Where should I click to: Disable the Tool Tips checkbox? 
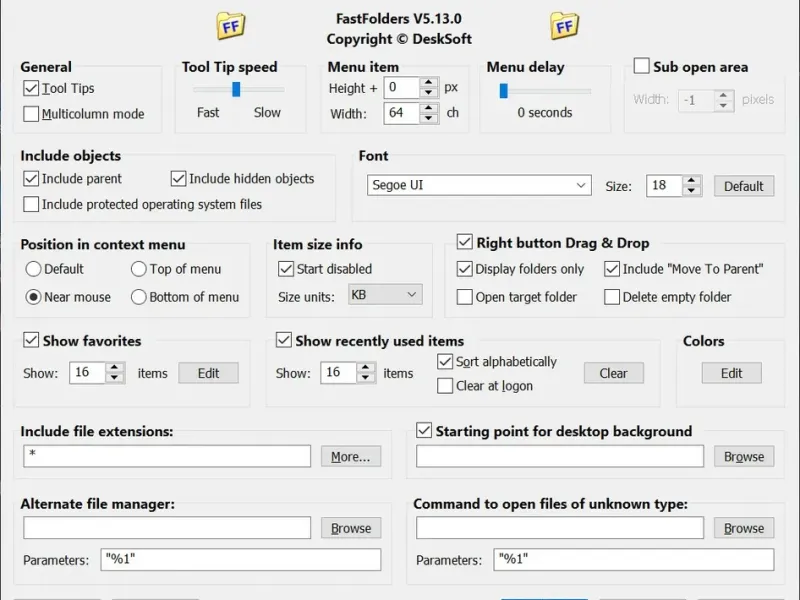coord(31,89)
